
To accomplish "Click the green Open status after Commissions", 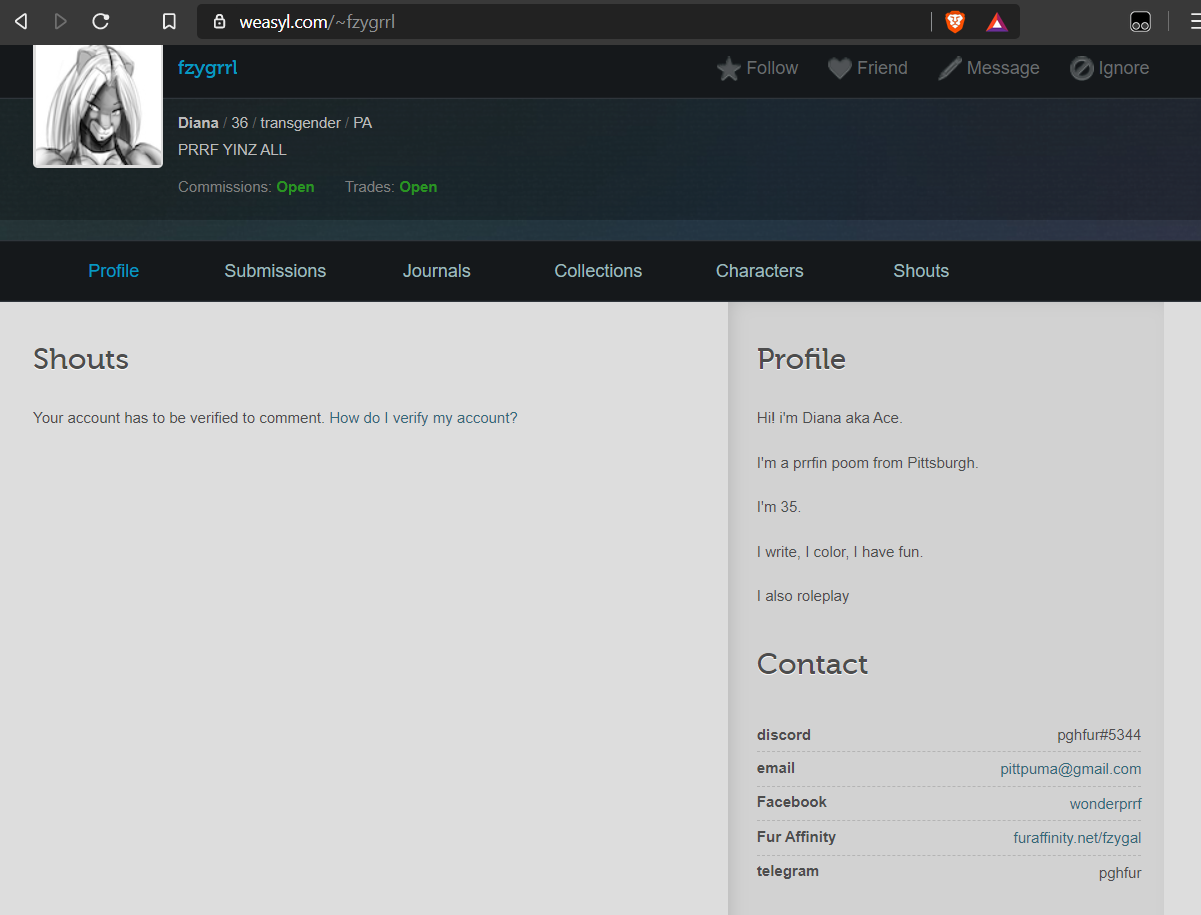I will tap(295, 187).
